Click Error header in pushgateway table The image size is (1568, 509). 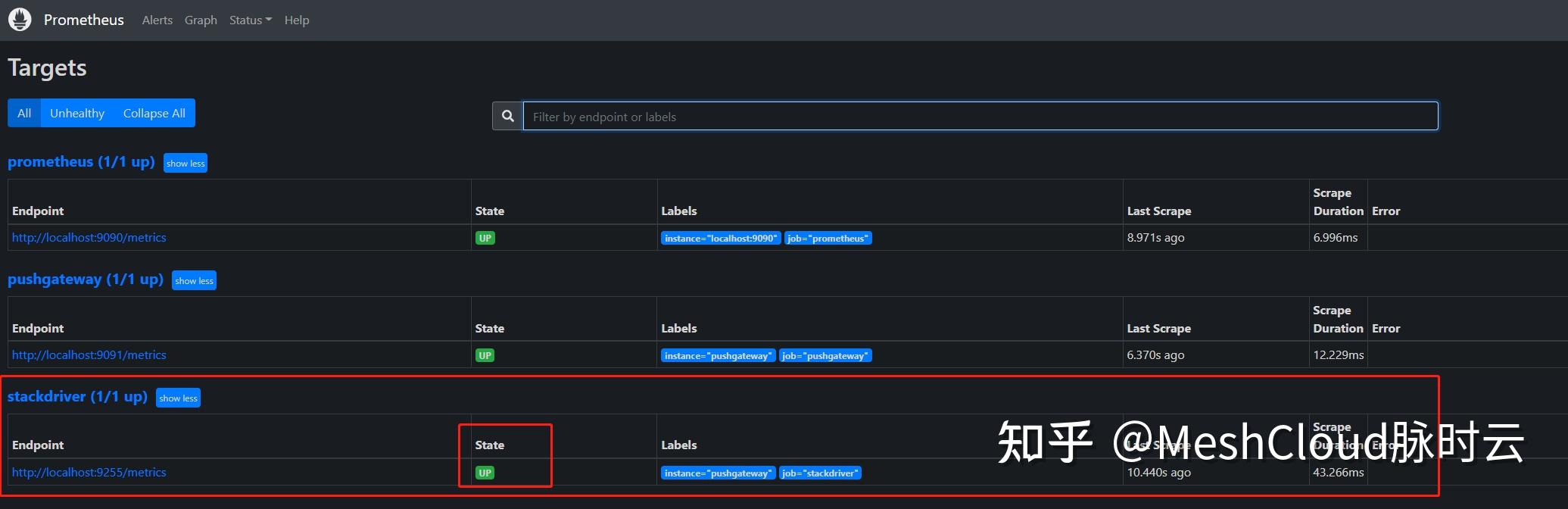1386,328
